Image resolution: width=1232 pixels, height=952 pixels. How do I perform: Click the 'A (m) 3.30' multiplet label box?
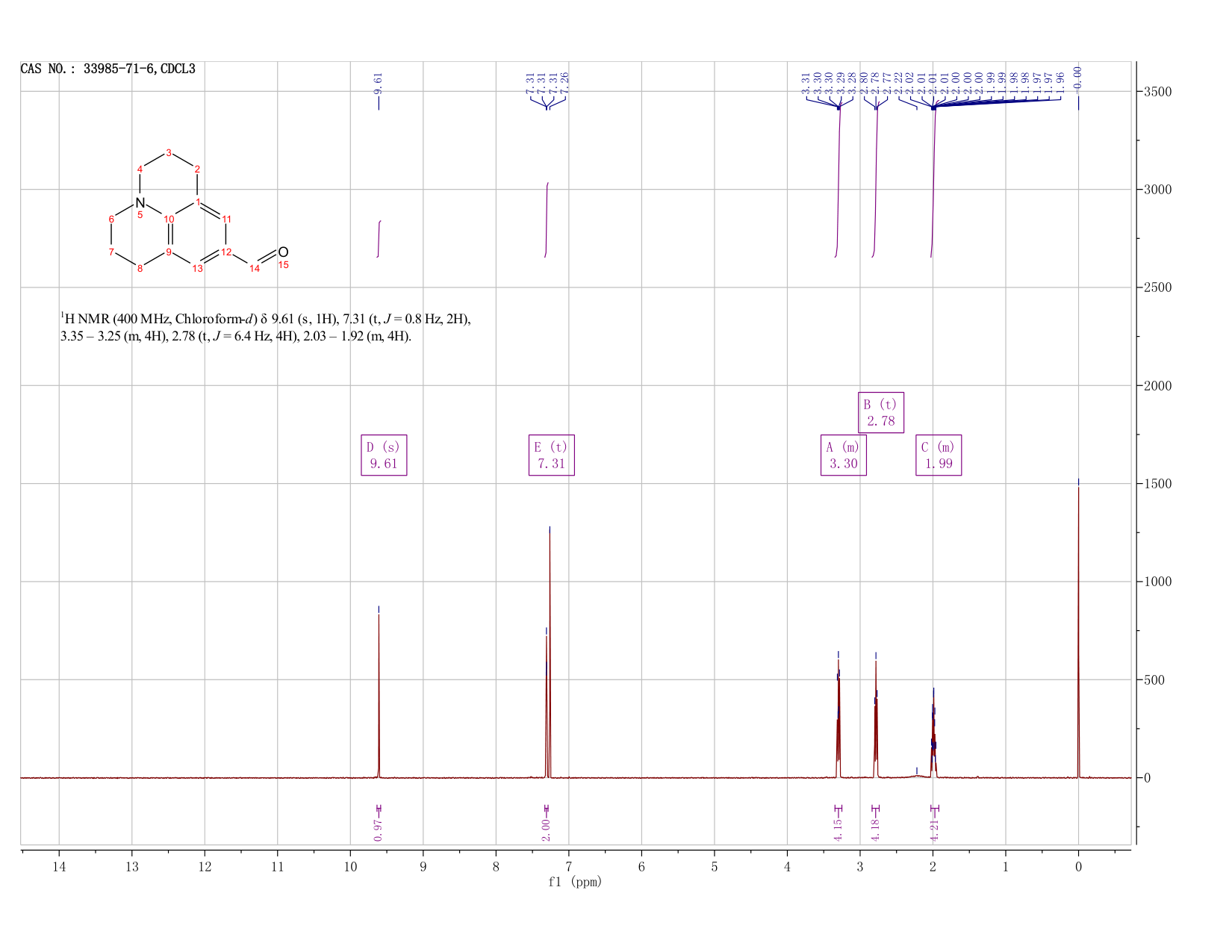pos(844,455)
